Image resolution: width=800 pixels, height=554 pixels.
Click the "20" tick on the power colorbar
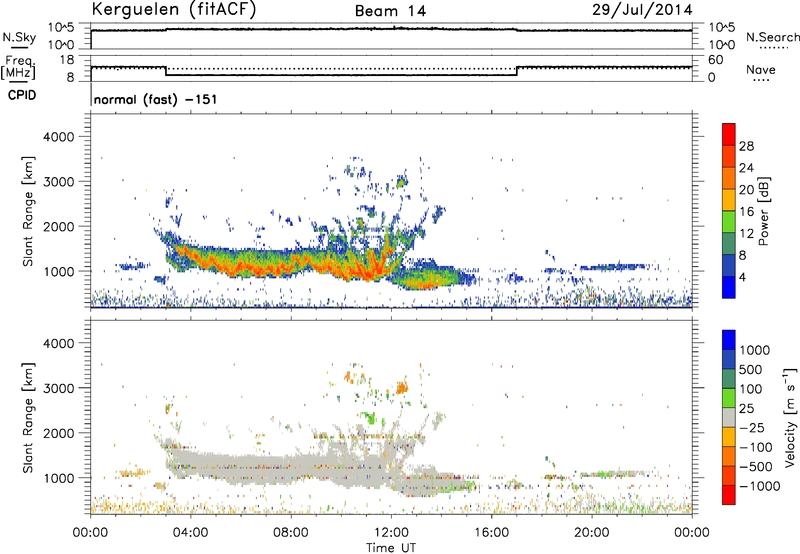pyautogui.click(x=746, y=190)
